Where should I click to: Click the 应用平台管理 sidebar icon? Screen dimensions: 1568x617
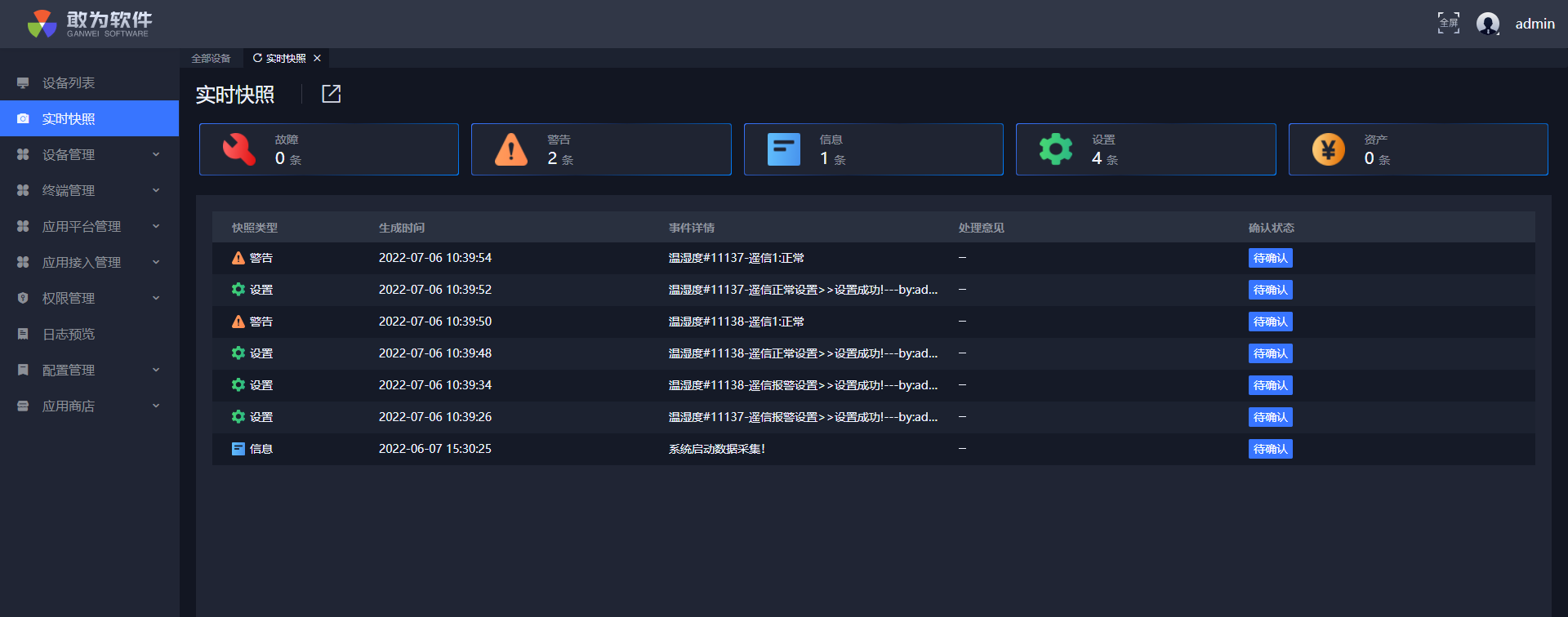click(x=23, y=226)
